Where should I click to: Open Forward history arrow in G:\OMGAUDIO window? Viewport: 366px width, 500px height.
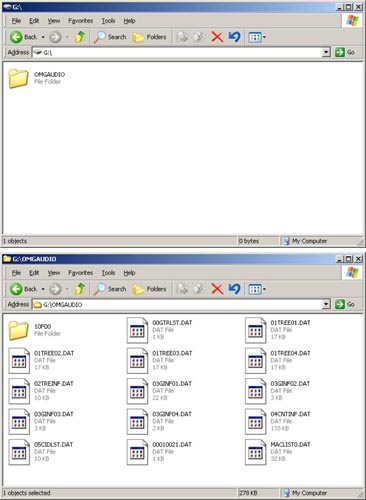tap(67, 289)
